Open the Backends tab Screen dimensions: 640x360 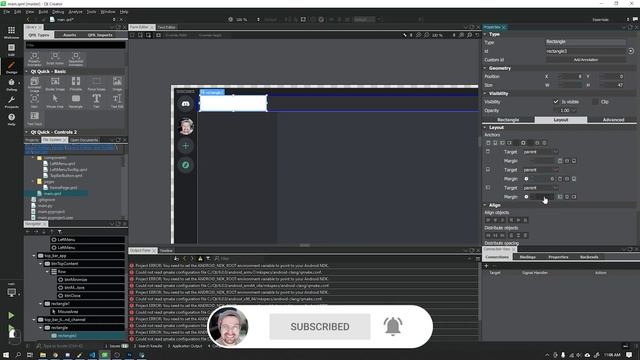pyautogui.click(x=589, y=257)
